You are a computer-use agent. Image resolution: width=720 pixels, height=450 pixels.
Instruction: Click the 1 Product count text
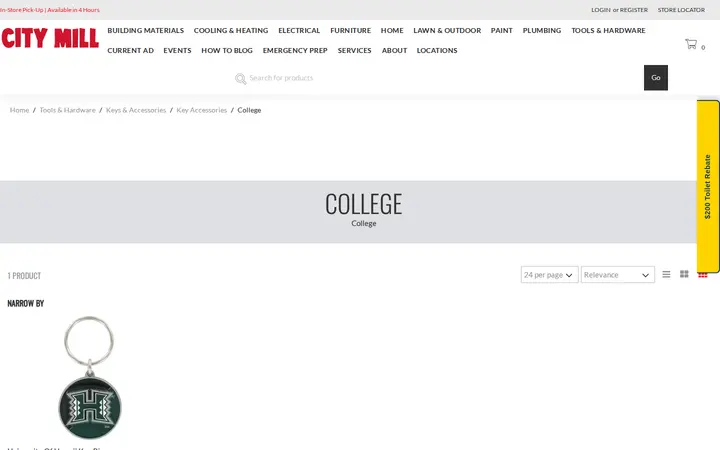(x=24, y=276)
